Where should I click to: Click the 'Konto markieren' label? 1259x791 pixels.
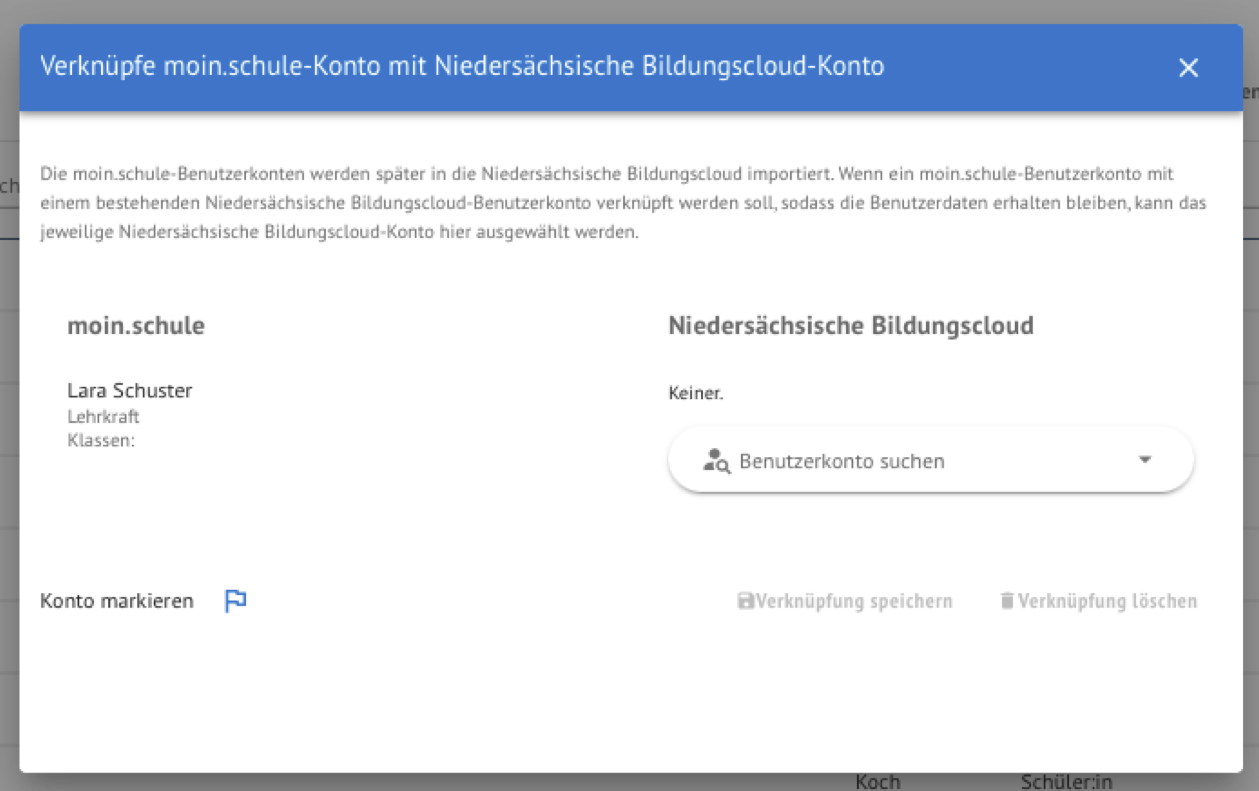pos(117,602)
